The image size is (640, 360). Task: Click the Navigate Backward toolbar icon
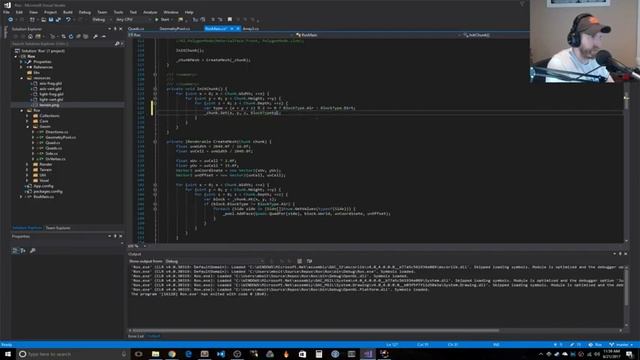(11, 20)
